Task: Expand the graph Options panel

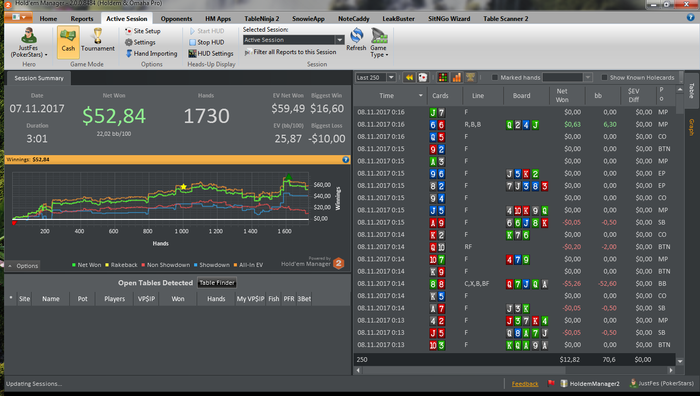Action: (23, 266)
